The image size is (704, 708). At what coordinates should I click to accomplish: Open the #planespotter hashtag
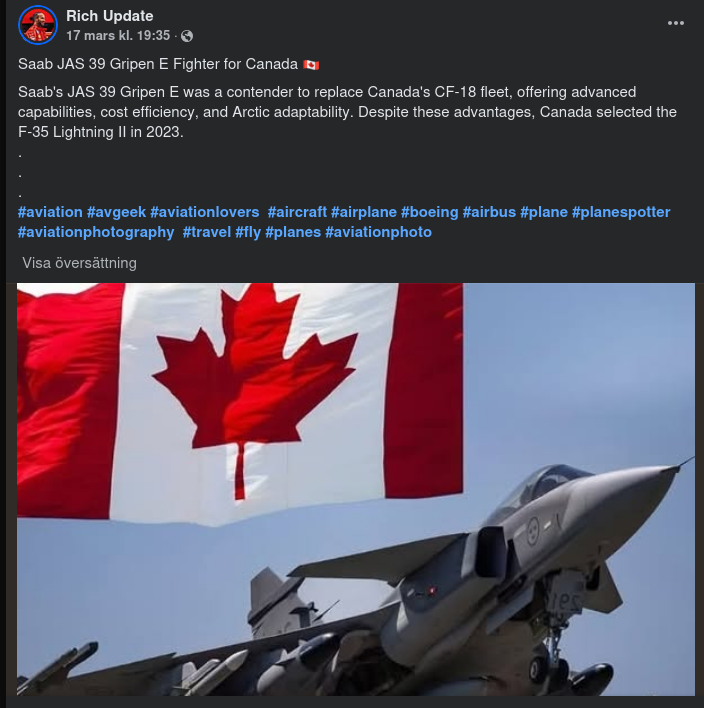621,212
